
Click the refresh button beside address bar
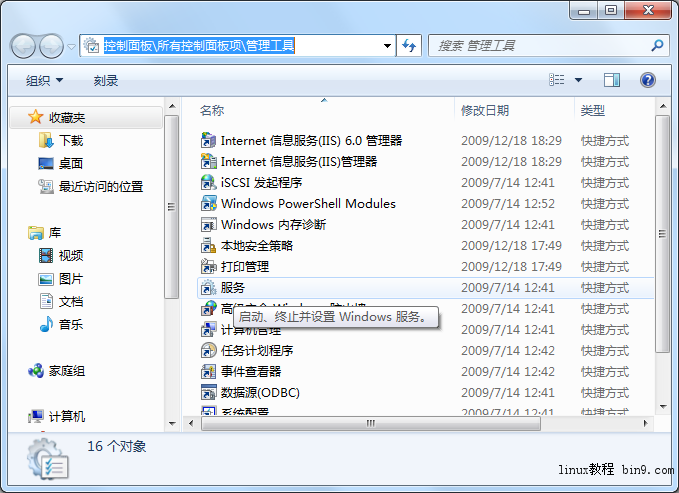tap(409, 45)
